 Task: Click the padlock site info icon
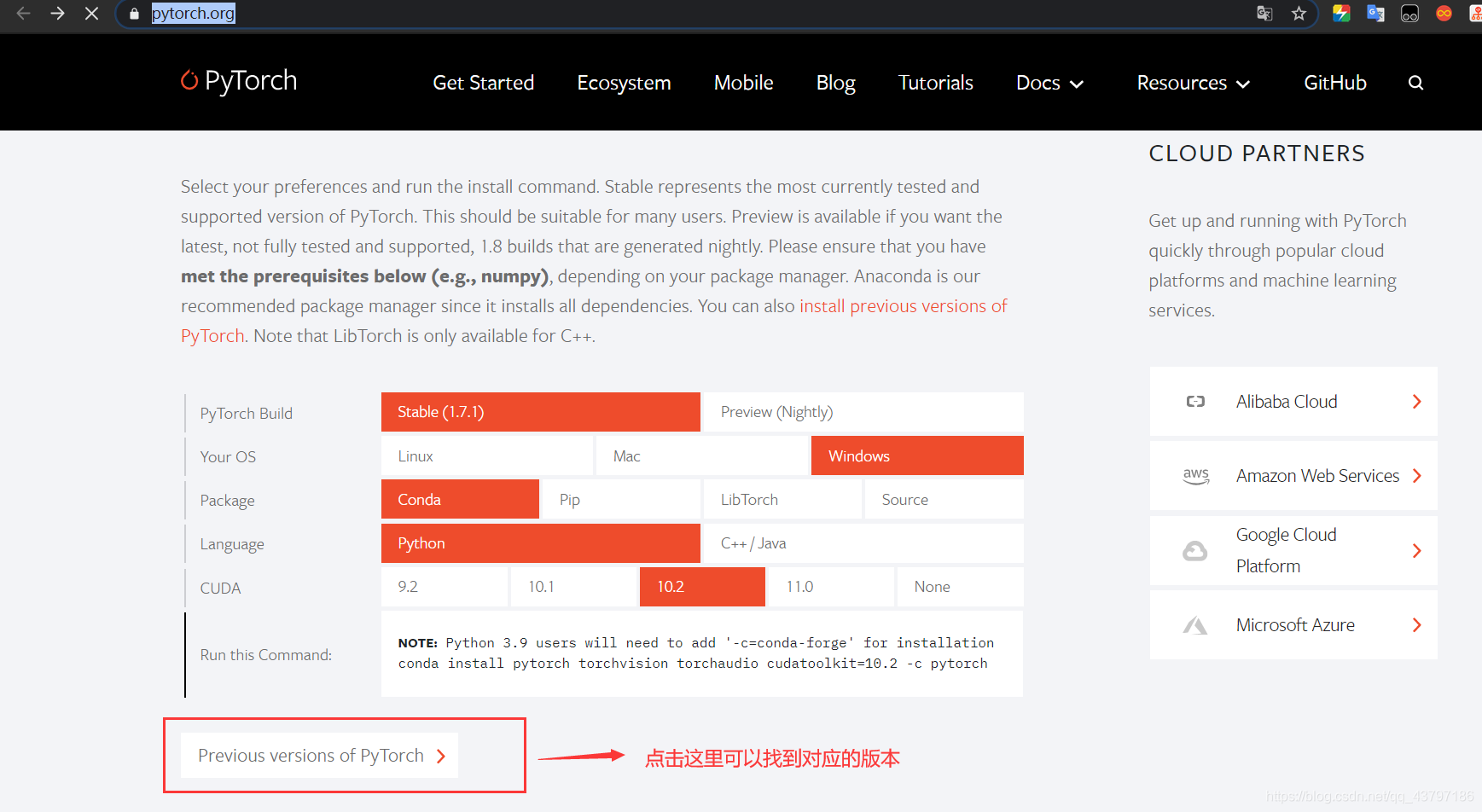134,14
